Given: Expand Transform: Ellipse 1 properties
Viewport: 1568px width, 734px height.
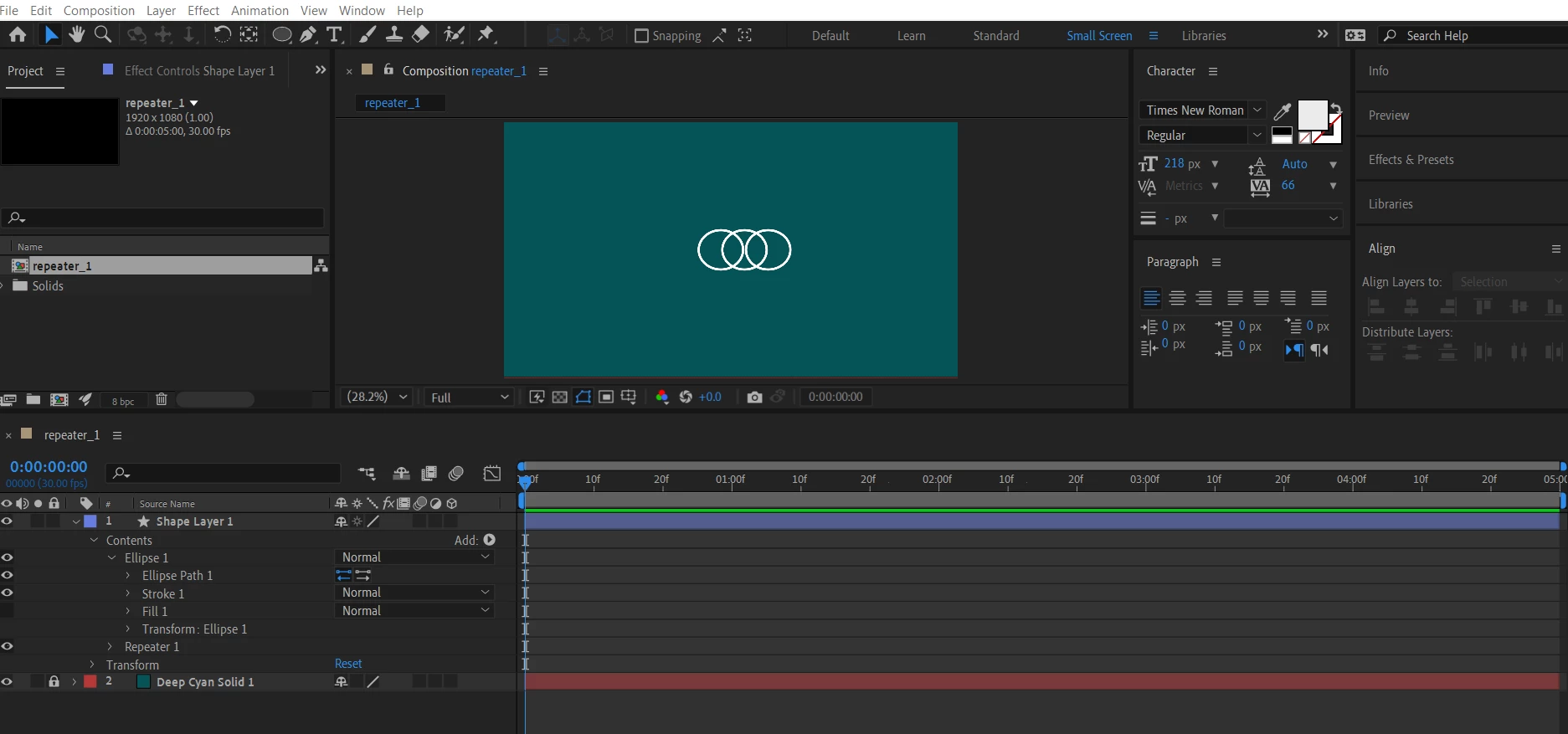Looking at the screenshot, I should point(128,629).
